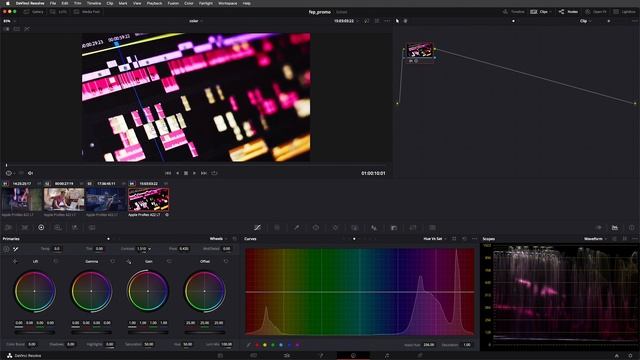Play the clip forward

pyautogui.click(x=194, y=173)
